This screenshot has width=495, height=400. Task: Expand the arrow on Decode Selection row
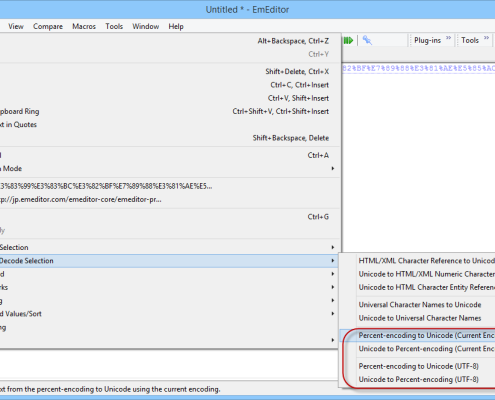click(332, 261)
